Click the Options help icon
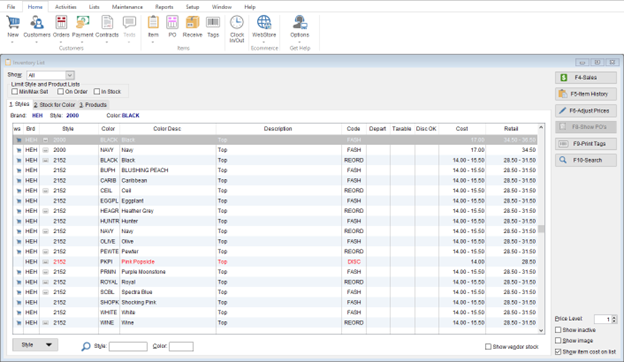 (x=300, y=23)
